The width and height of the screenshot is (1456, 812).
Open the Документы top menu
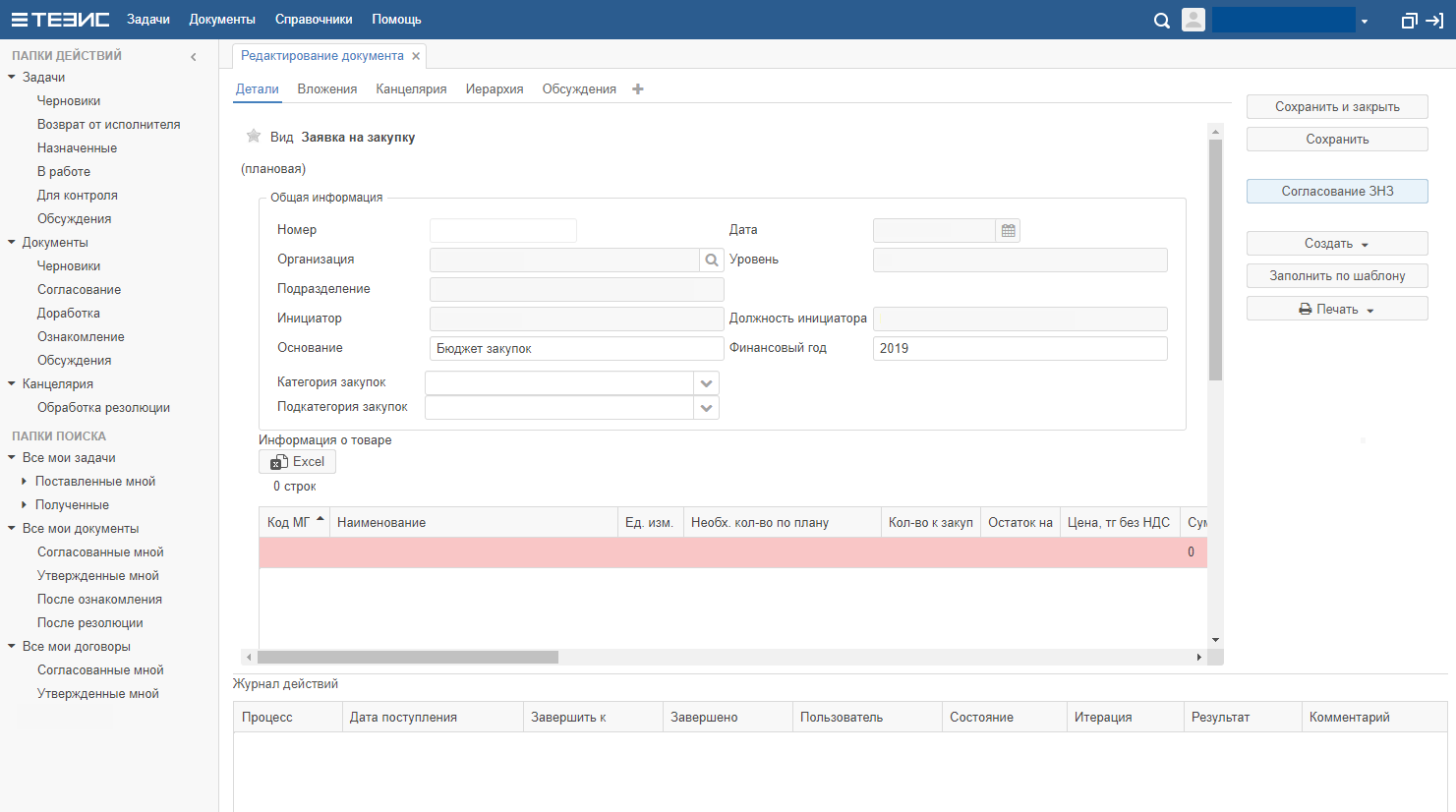tap(222, 20)
